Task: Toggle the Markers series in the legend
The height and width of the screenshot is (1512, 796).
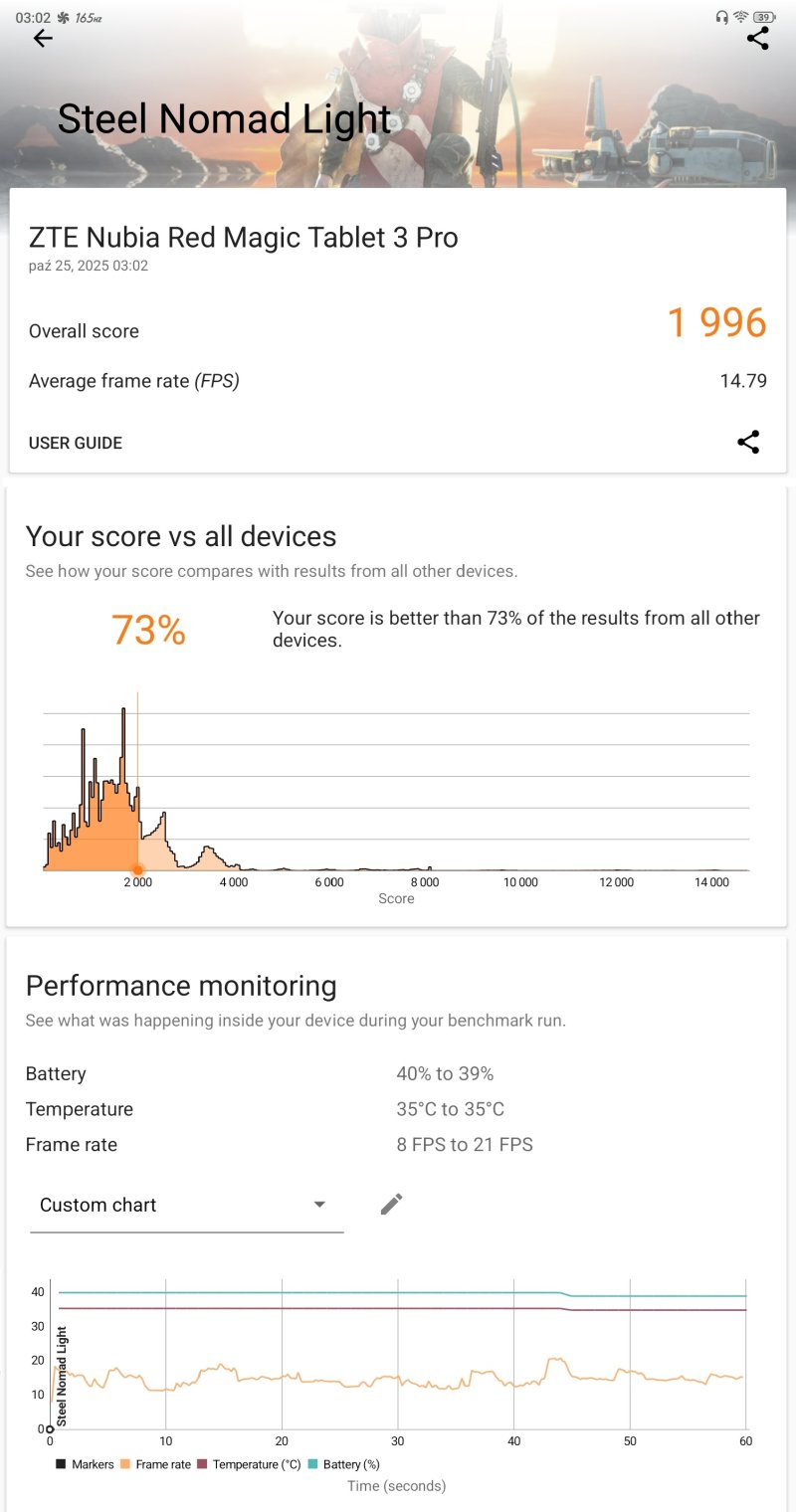Action: point(86,1464)
